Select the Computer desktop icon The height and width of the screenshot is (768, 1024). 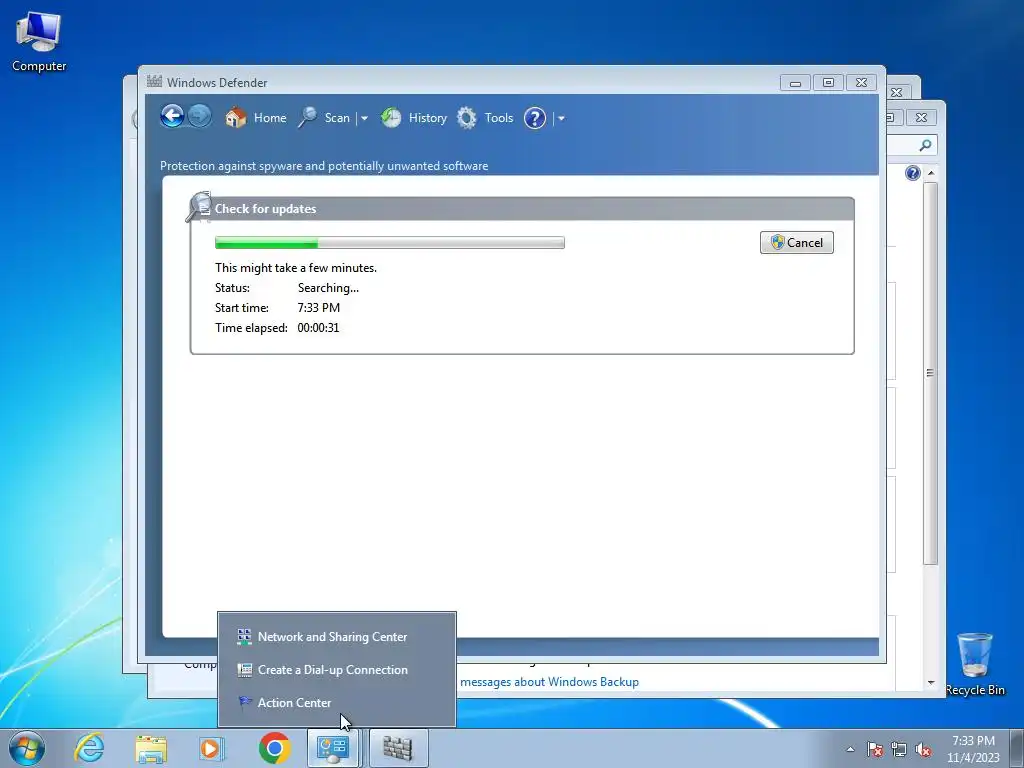(x=39, y=40)
